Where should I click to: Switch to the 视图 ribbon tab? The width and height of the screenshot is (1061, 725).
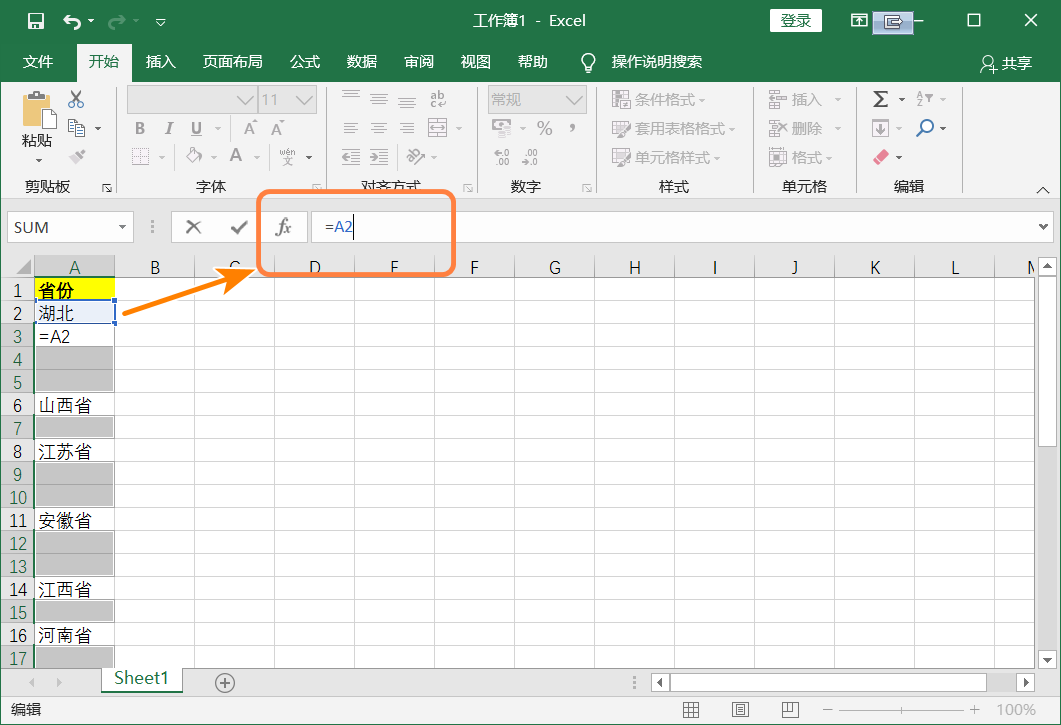pyautogui.click(x=475, y=62)
